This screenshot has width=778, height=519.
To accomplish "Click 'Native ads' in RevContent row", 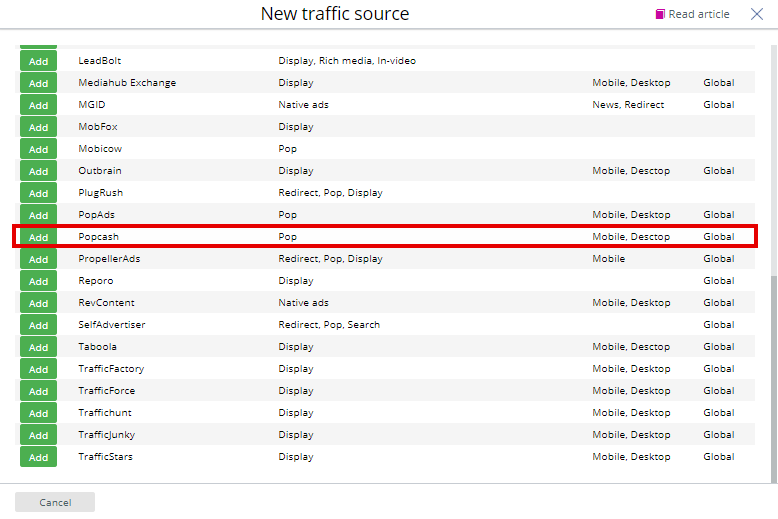I will point(303,302).
